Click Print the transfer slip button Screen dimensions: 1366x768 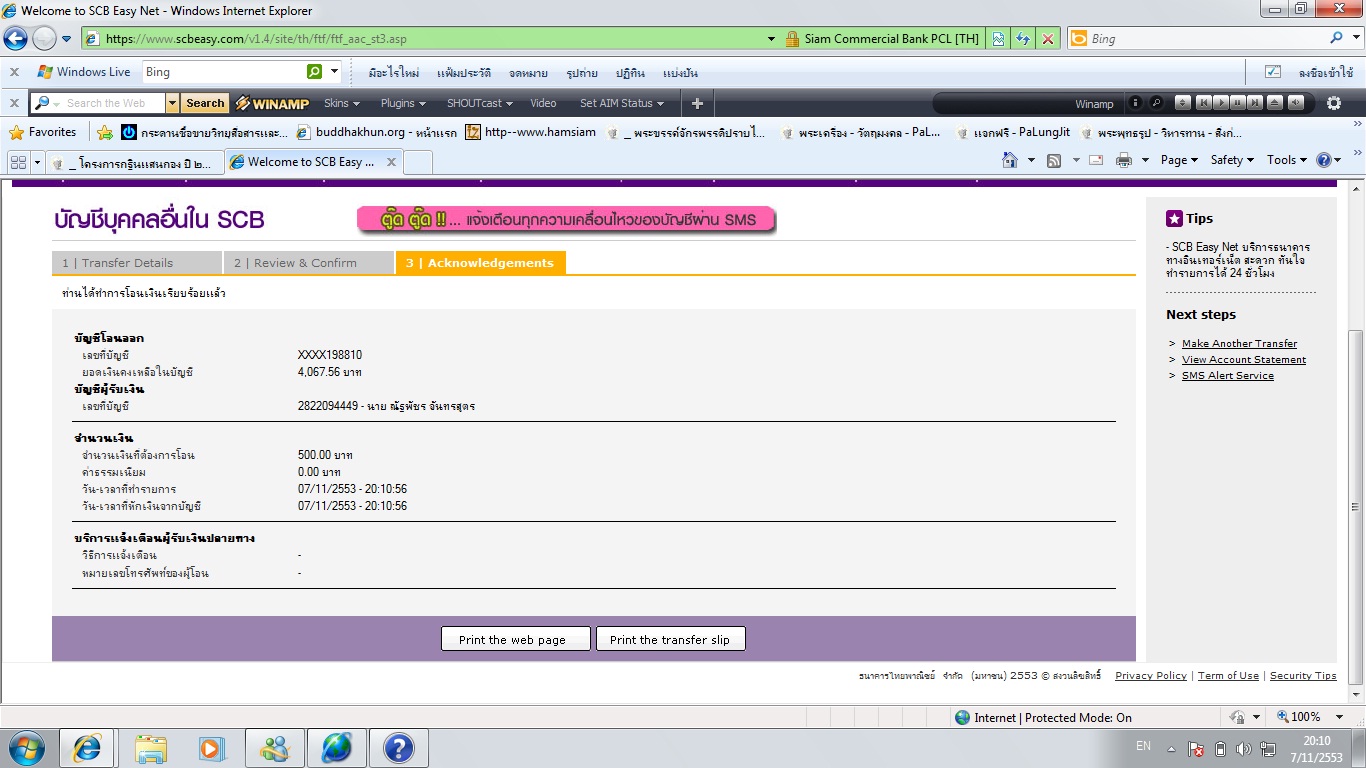tap(670, 639)
